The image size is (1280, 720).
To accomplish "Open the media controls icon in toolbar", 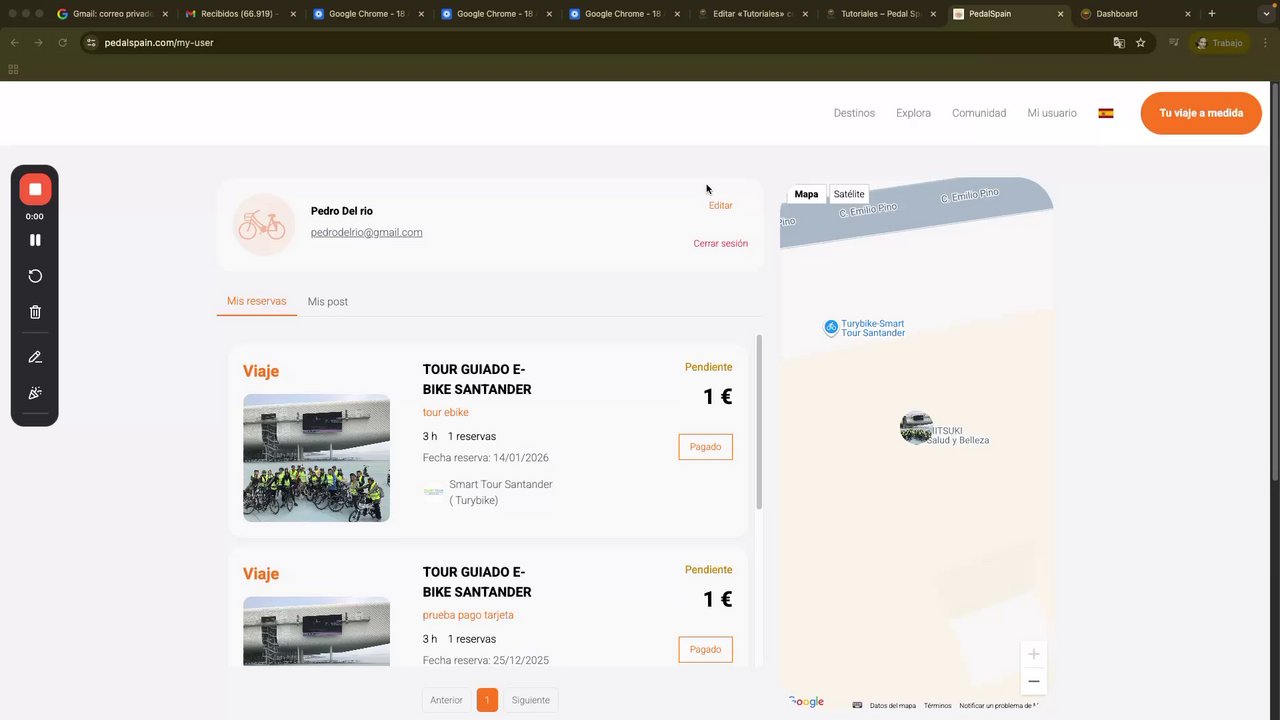I will coord(1174,43).
